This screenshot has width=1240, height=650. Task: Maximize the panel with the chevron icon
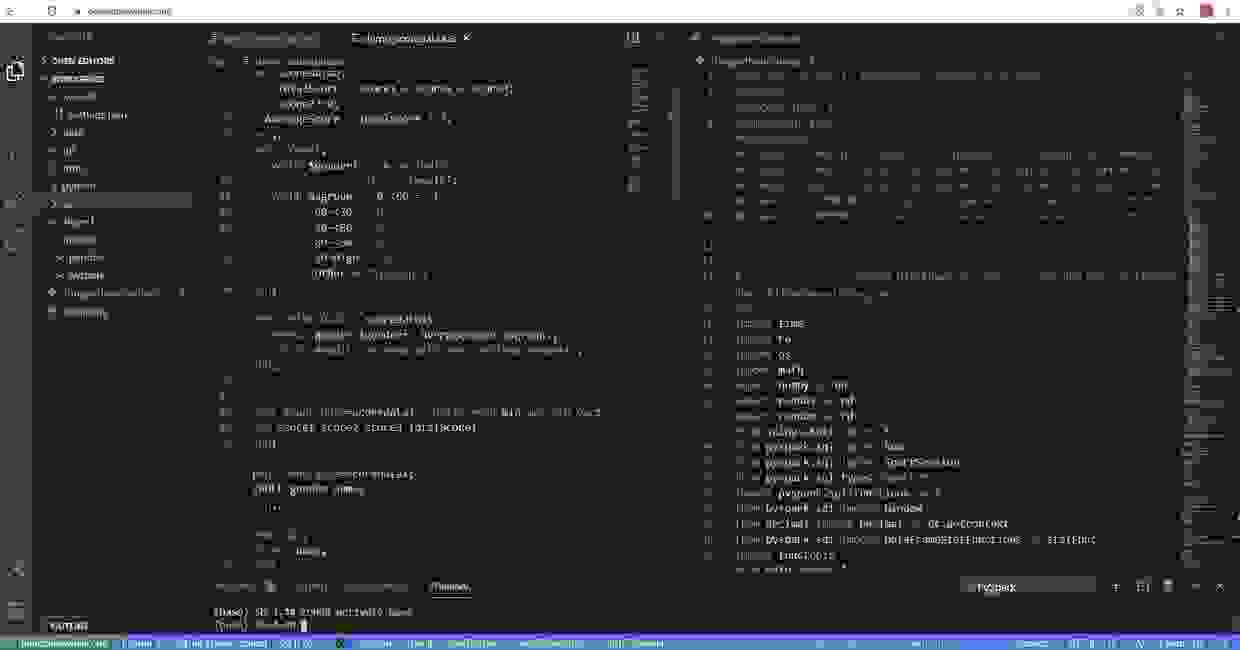tap(1195, 587)
